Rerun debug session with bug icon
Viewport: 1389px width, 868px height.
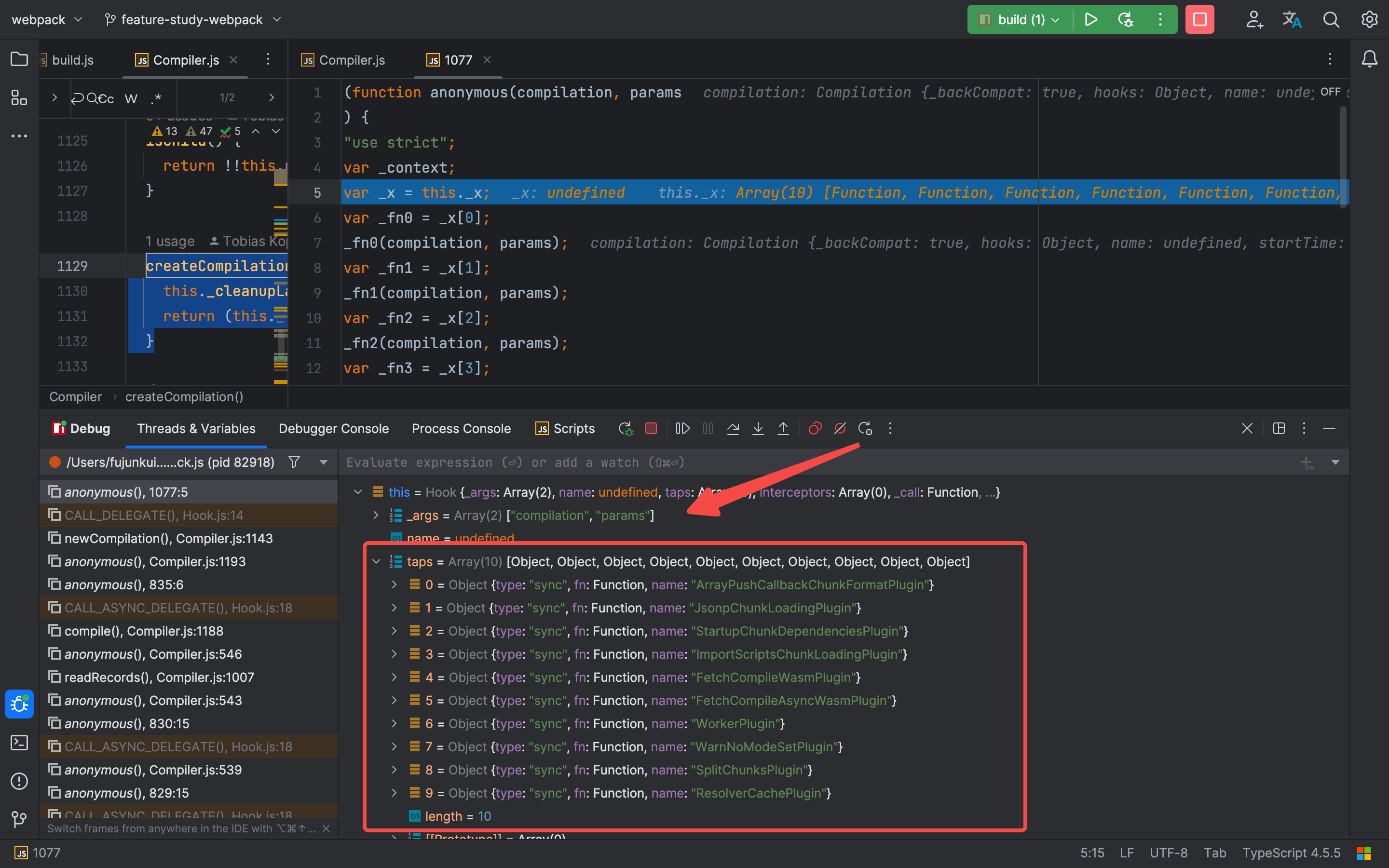(x=626, y=428)
